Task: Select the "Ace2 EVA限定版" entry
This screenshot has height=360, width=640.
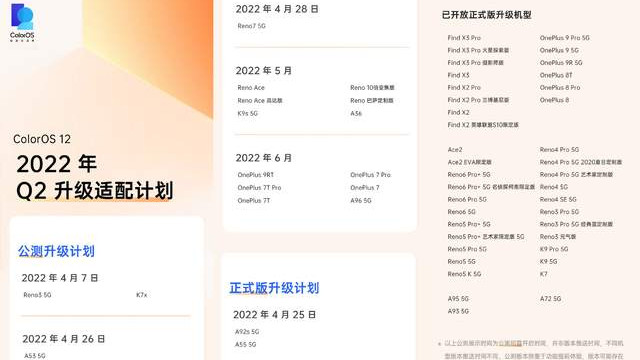Action: (x=469, y=162)
